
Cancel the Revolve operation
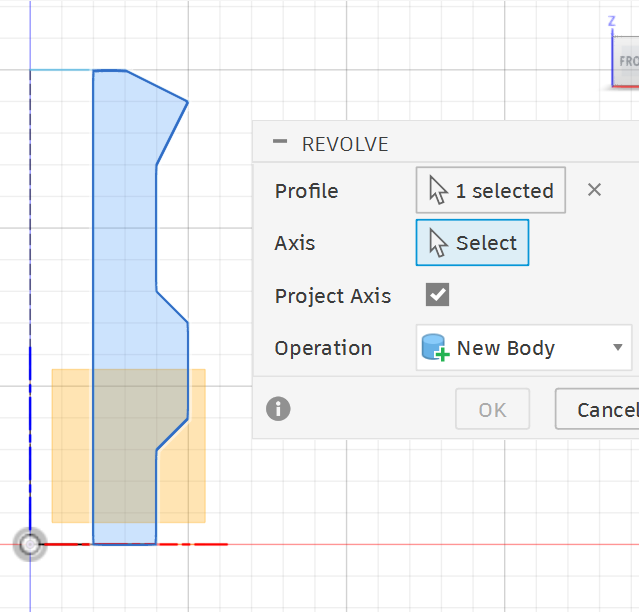point(597,409)
